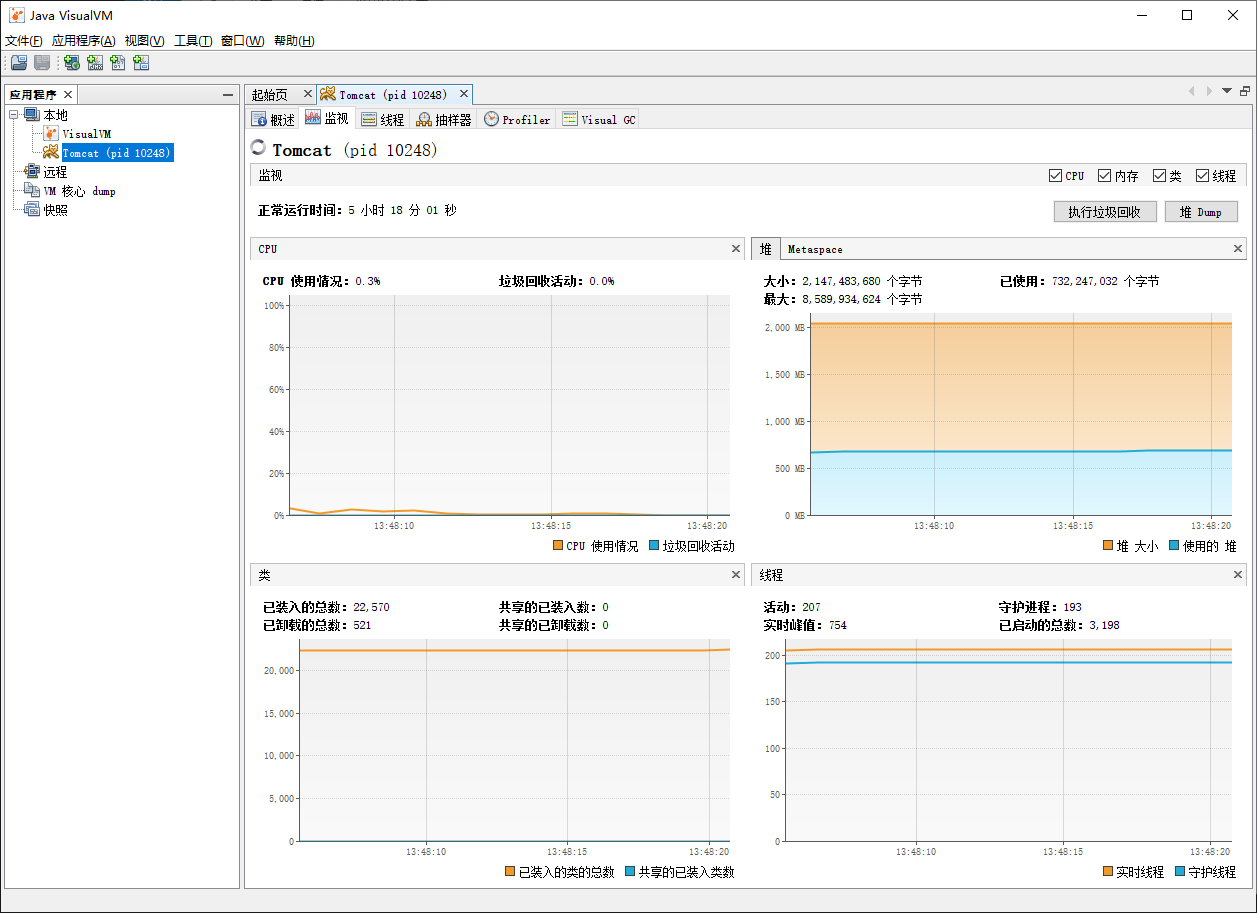Uncheck the CPU graph checkbox
The width and height of the screenshot is (1257, 913).
[1055, 176]
